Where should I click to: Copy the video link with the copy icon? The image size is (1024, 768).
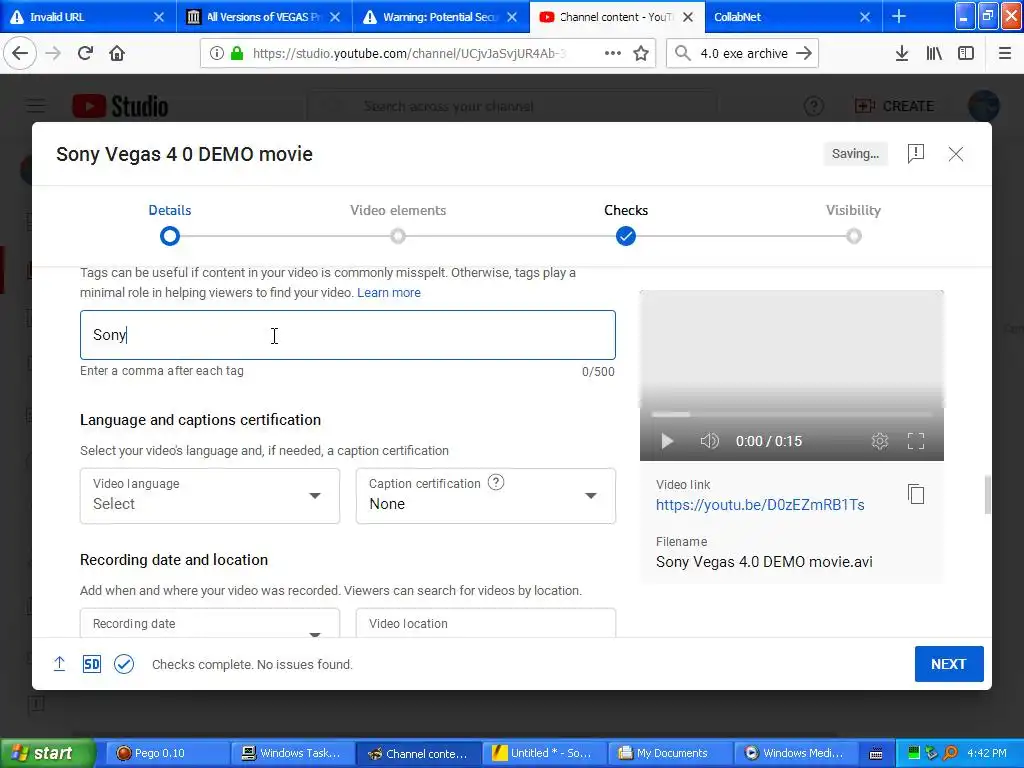click(916, 494)
